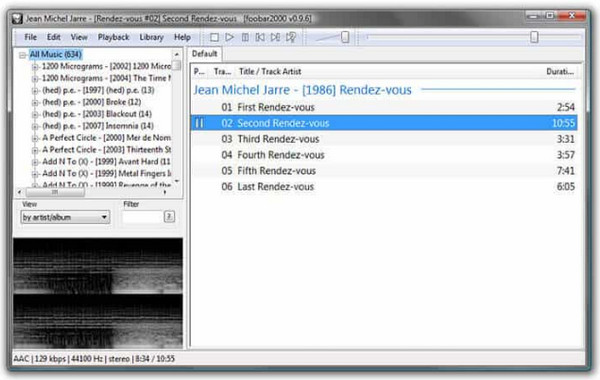Click the Pause button in toolbar

[245, 37]
